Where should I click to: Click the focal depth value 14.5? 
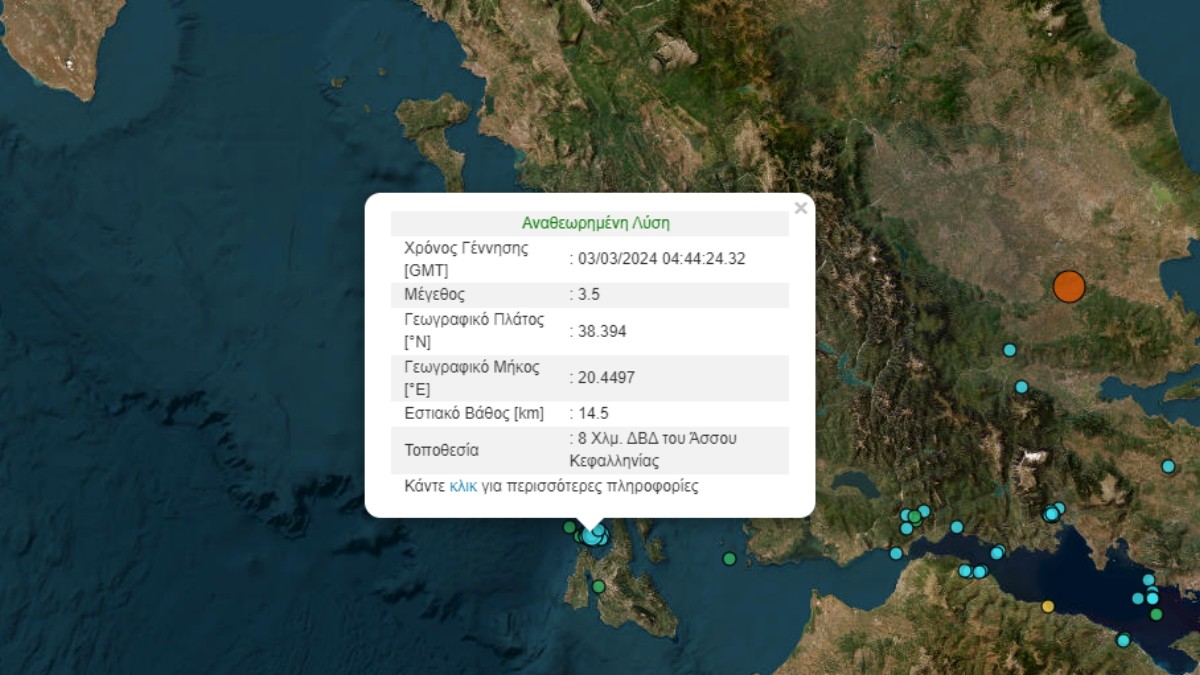(x=593, y=413)
